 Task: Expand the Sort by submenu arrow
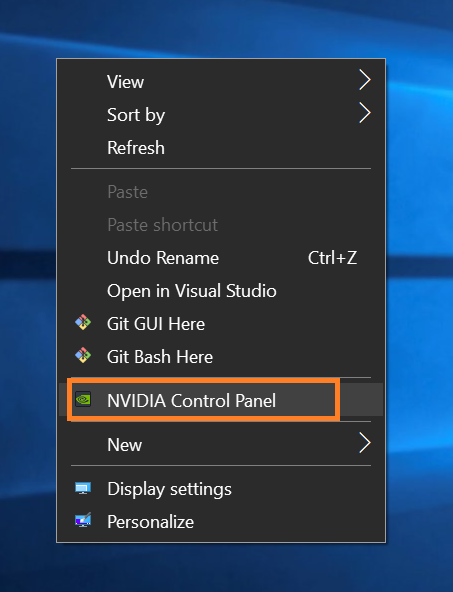(364, 113)
